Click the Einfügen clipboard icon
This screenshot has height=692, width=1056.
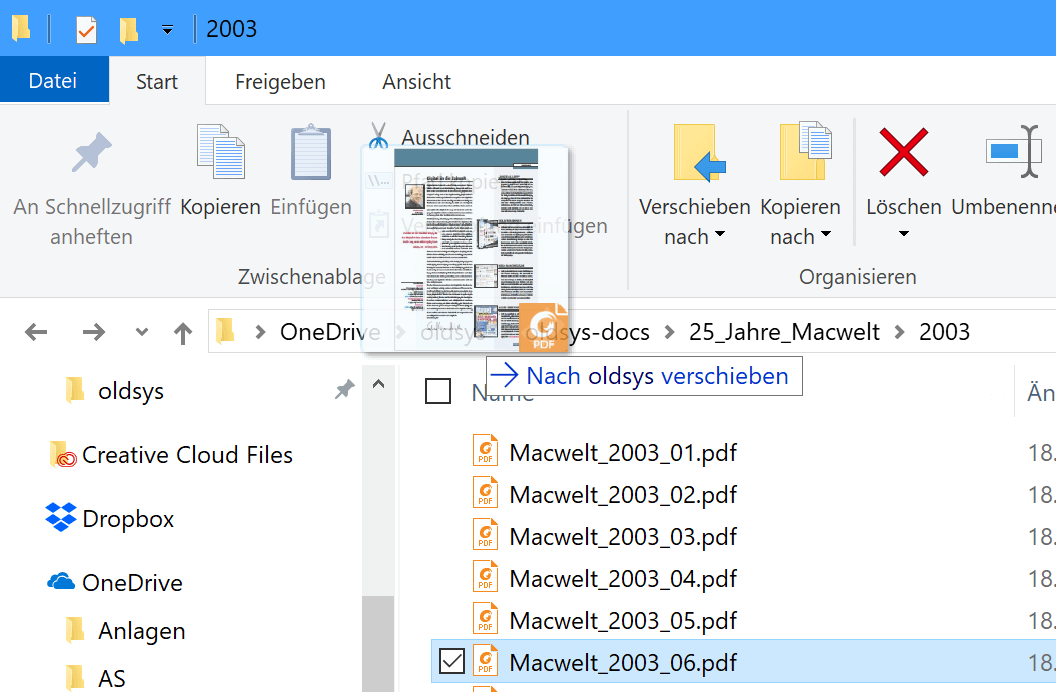click(x=310, y=152)
